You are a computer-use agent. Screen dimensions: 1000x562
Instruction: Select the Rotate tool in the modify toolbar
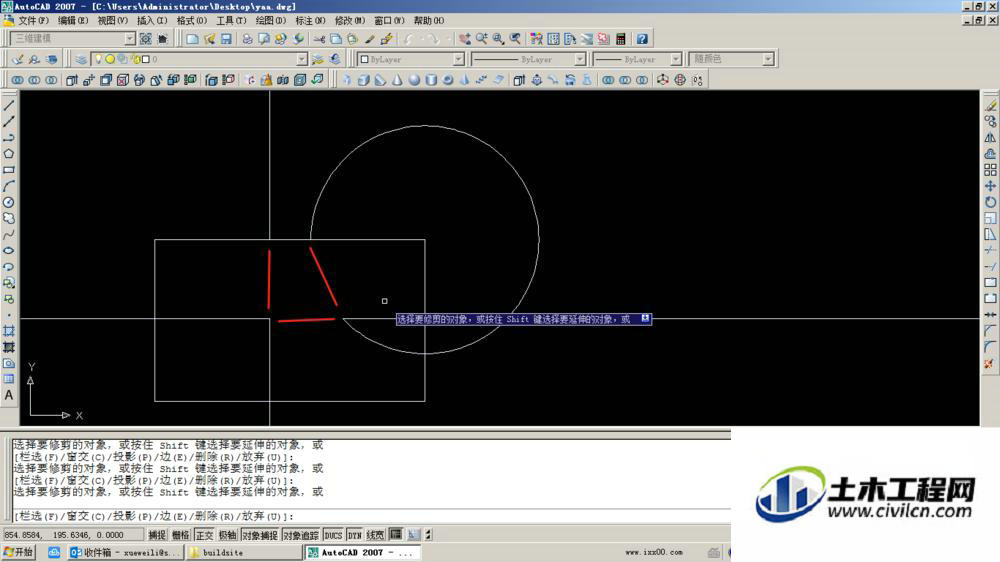pyautogui.click(x=990, y=202)
